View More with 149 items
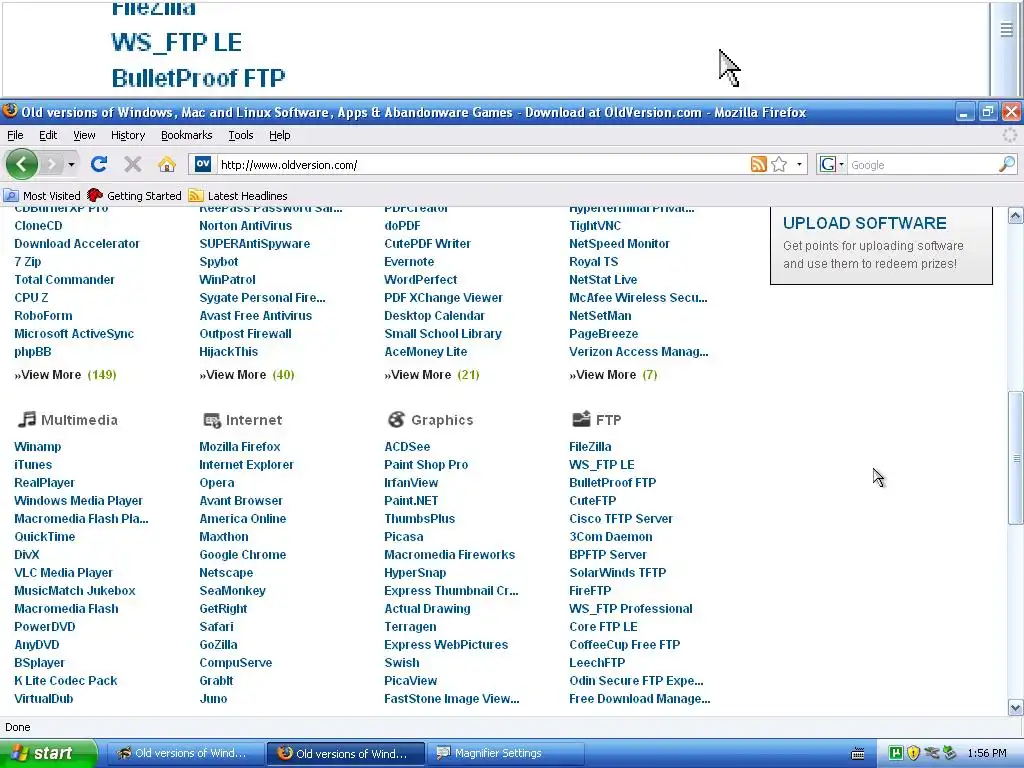 [x=65, y=375]
